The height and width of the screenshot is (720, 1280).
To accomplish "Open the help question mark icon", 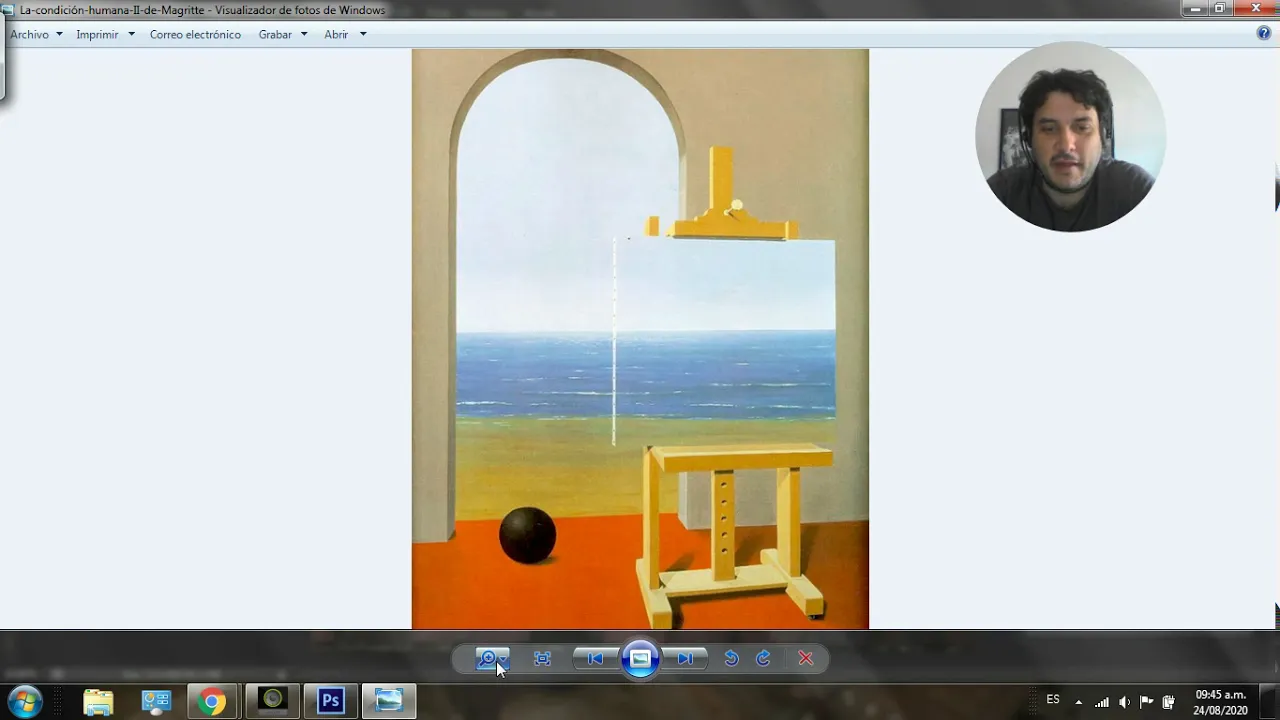I will click(1264, 33).
